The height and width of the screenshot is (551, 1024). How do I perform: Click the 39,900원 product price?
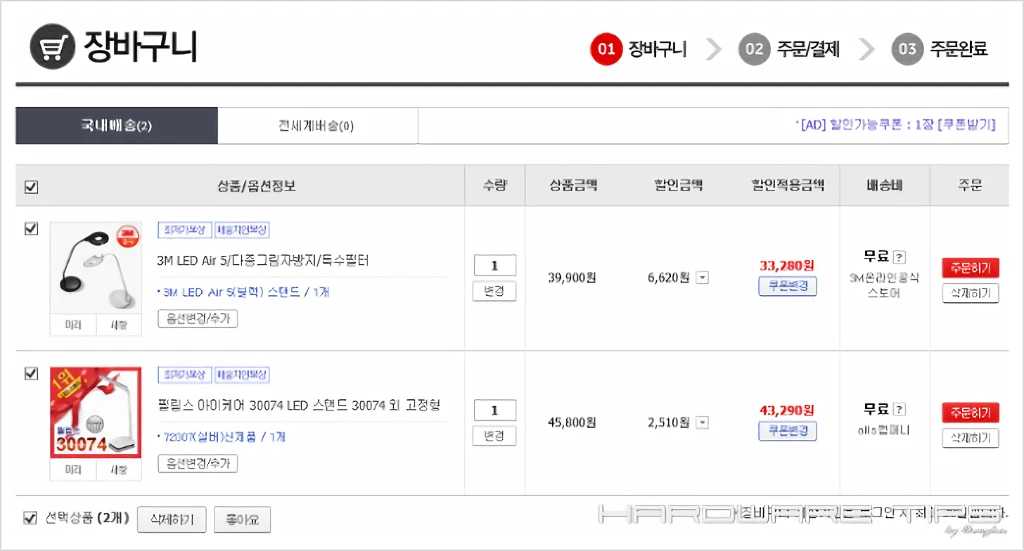(x=572, y=277)
